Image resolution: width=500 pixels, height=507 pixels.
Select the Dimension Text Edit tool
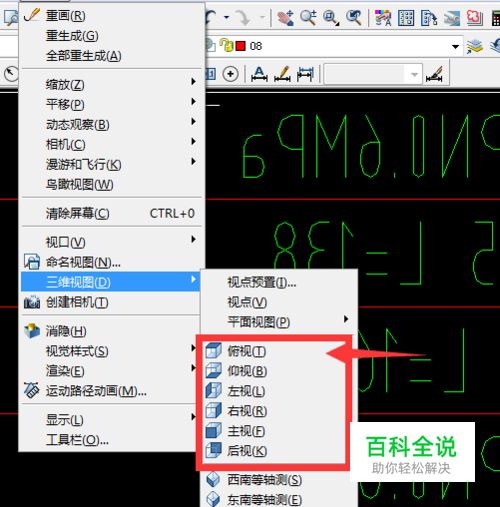[x=259, y=74]
